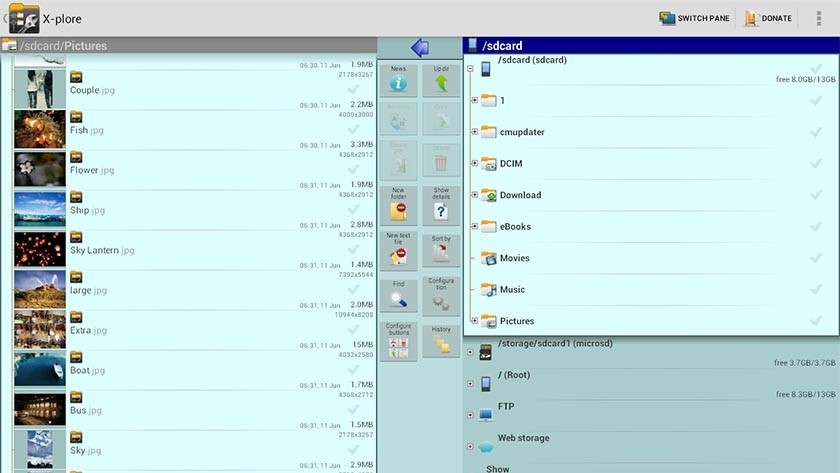Click the Delete trash can button
This screenshot has height=473, width=840.
point(441,160)
